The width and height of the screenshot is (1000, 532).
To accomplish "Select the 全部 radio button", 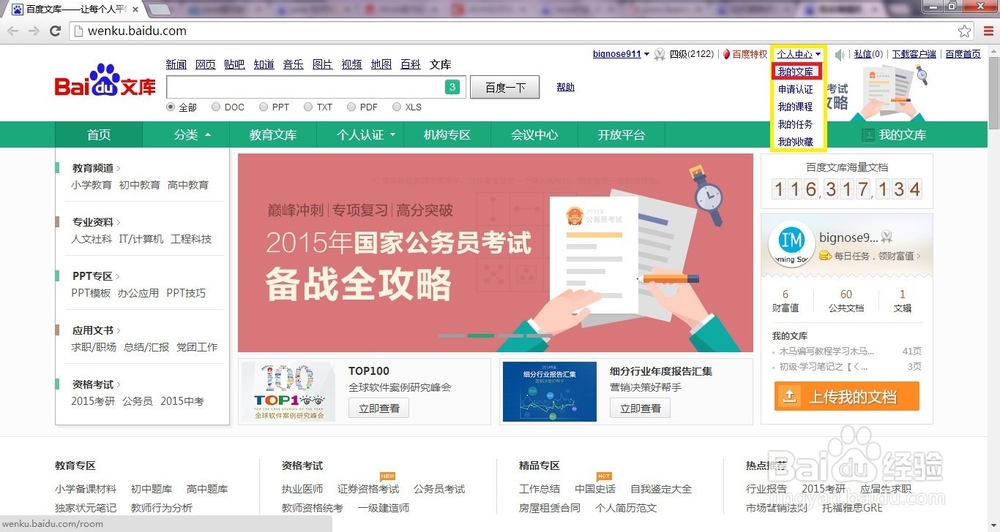I will (170, 107).
